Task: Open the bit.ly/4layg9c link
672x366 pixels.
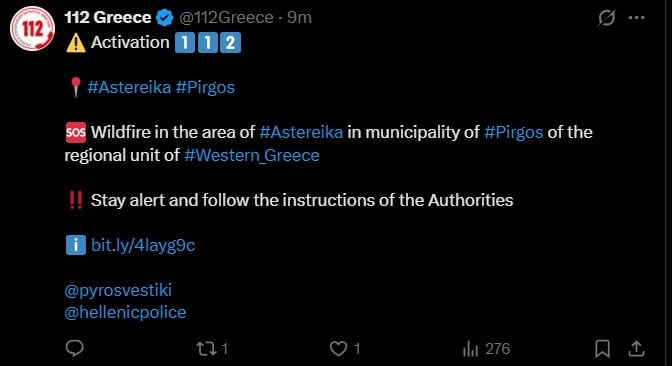Action: [x=143, y=246]
